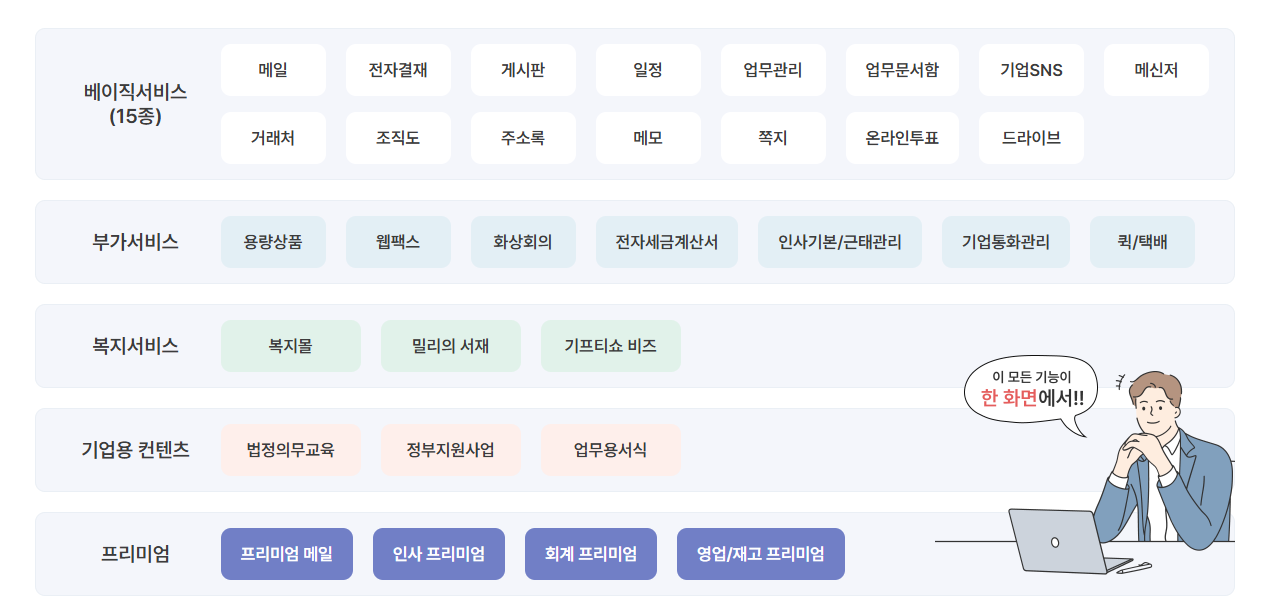Open the 일정 service
The image size is (1262, 613).
click(648, 70)
